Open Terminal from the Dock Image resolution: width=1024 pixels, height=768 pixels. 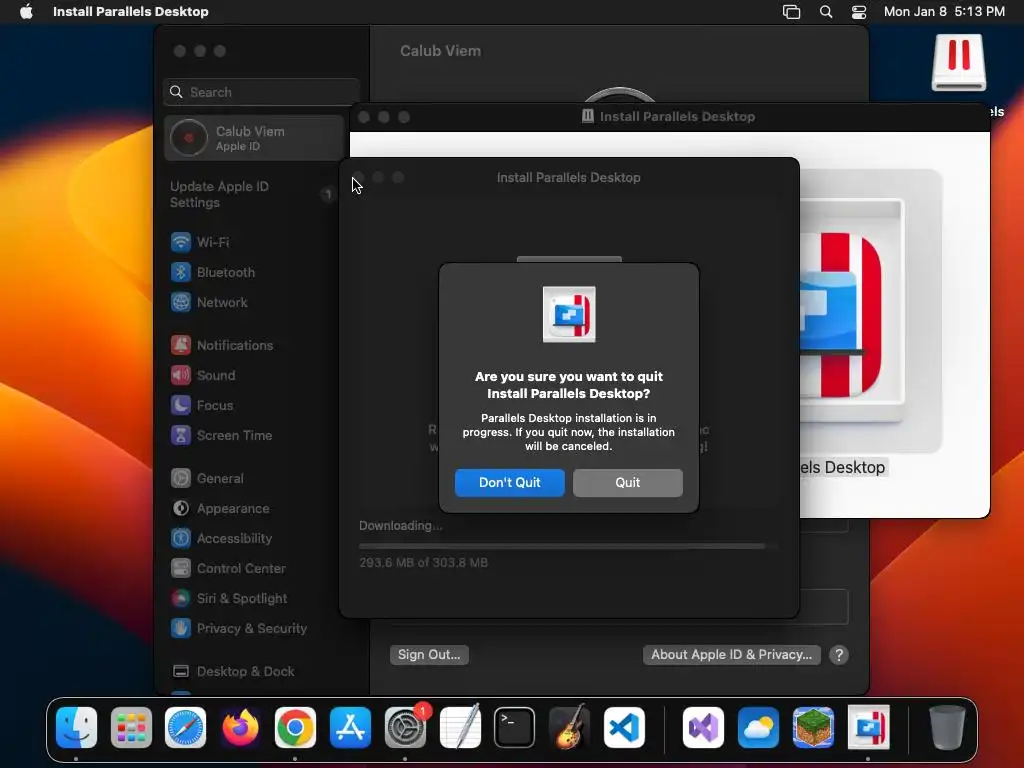(x=515, y=728)
